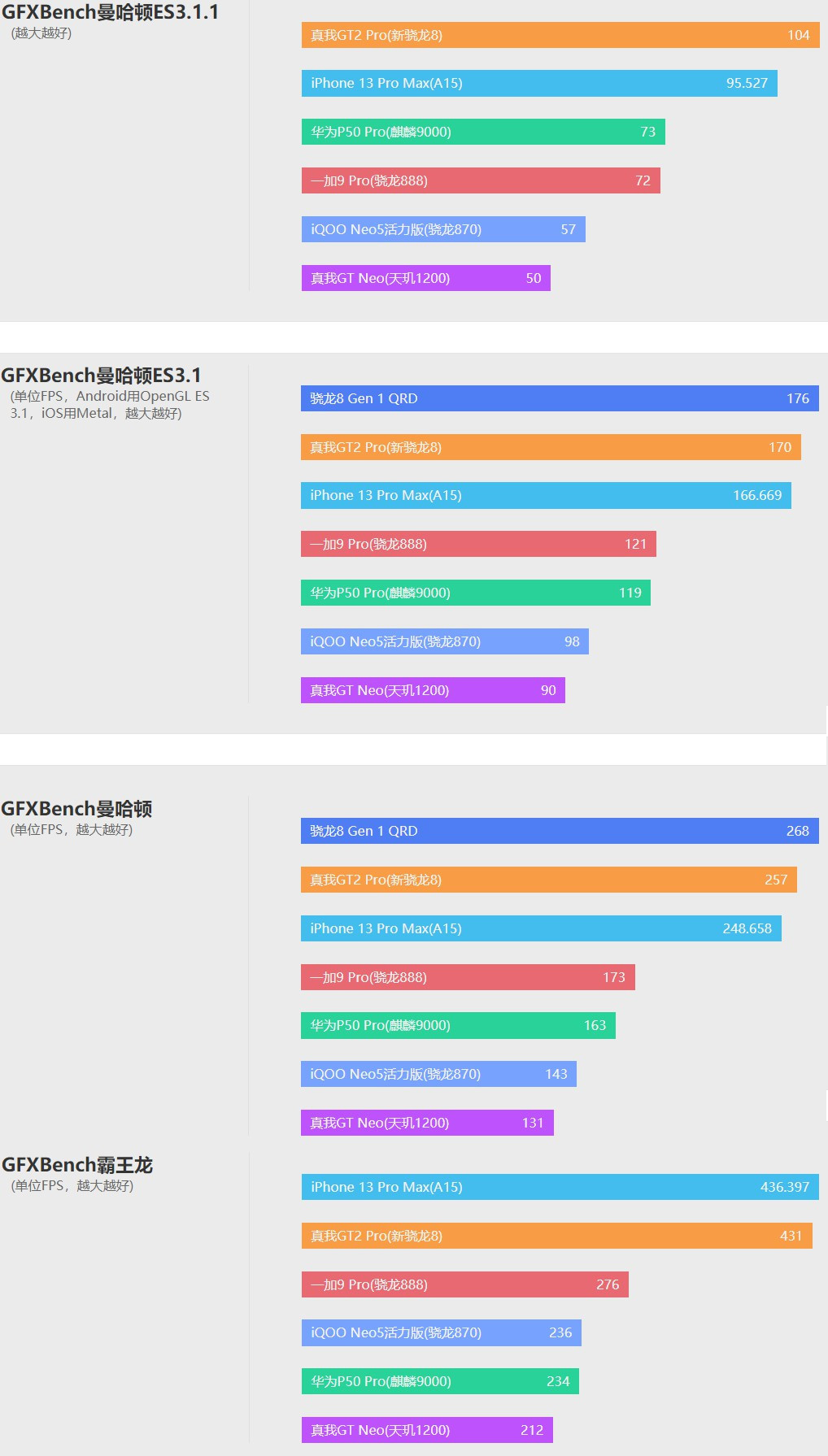Select the 真我GT2 Pro bar showing 431
This screenshot has height=1456, width=828.
(x=557, y=1236)
